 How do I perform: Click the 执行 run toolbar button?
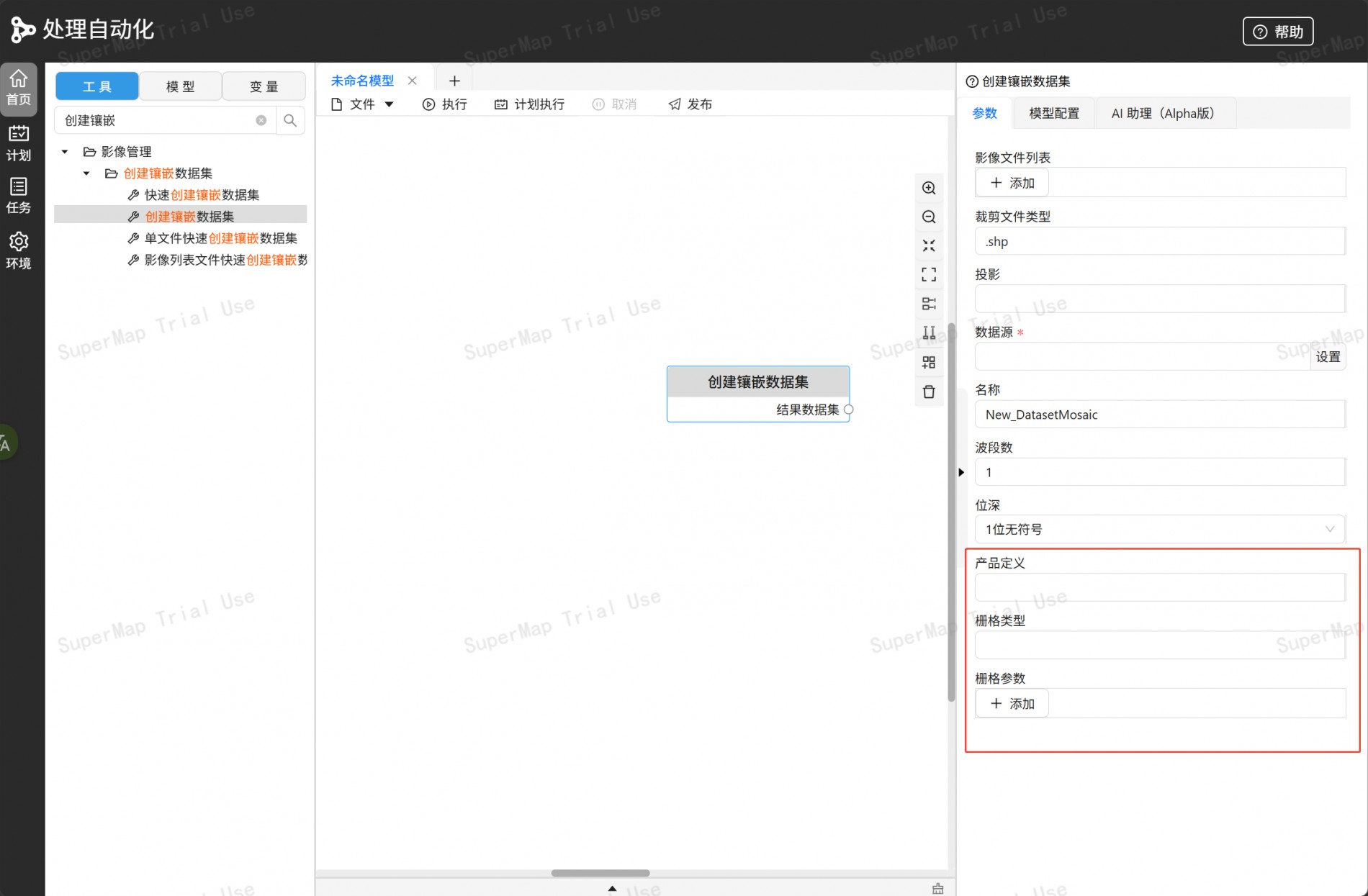pos(445,104)
